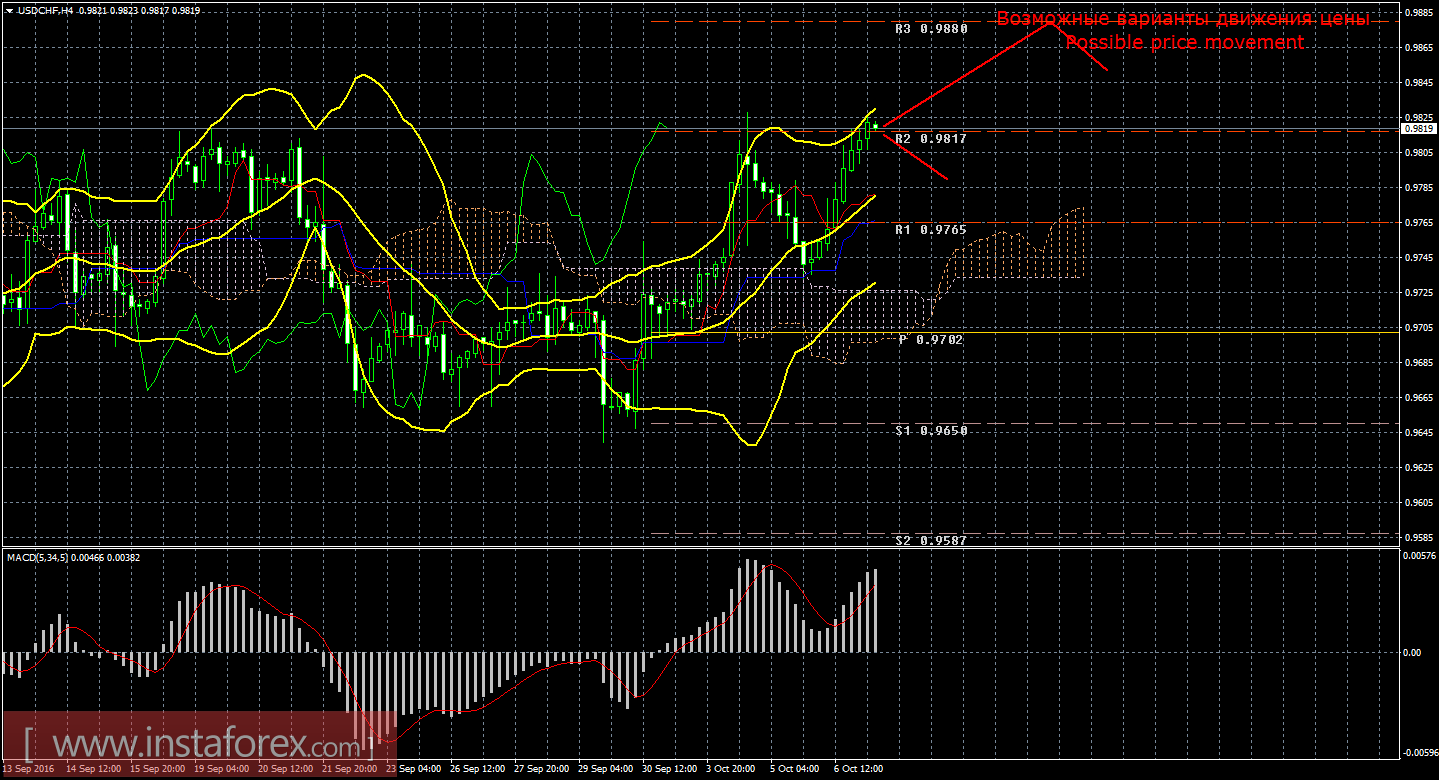
Task: Select the R2 0.9817 resistance label
Action: (930, 139)
